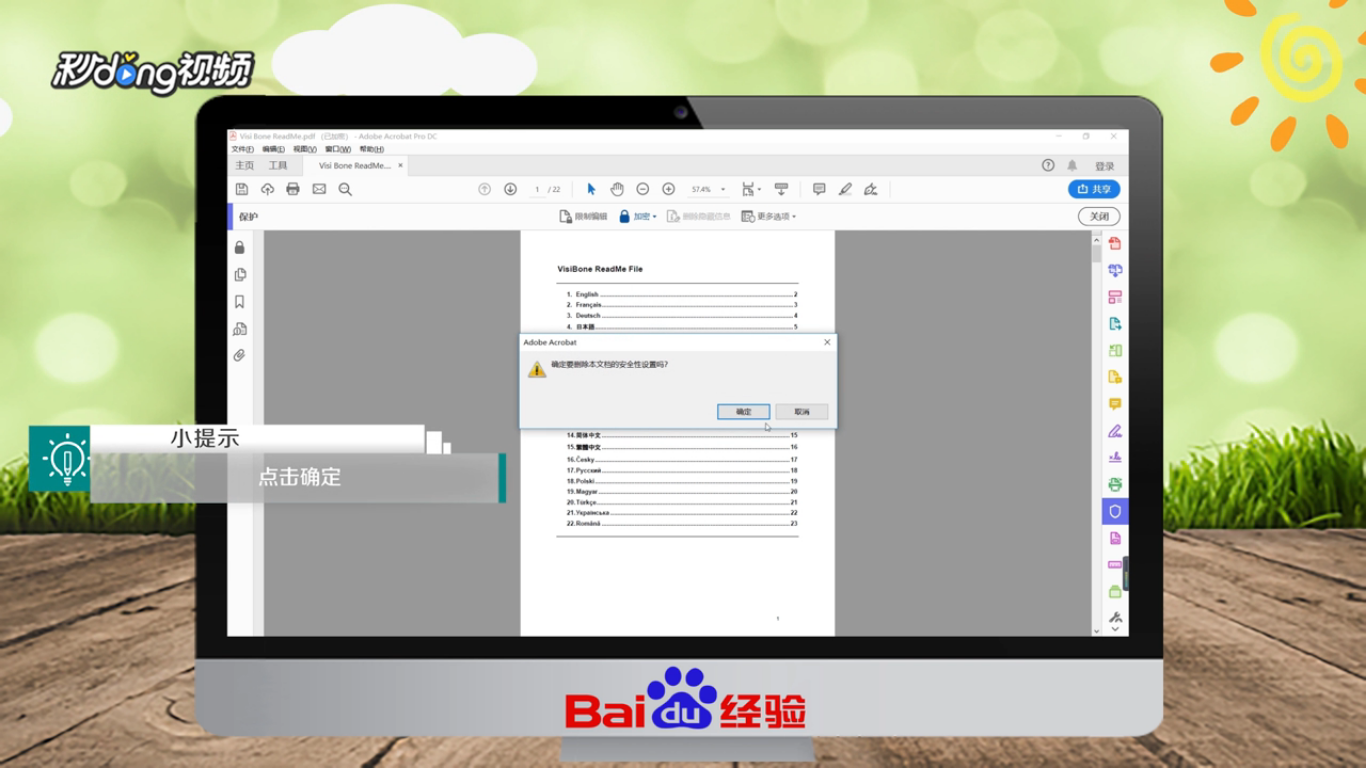
Task: Close the Visi Bone ReadMe document tab
Action: (x=401, y=165)
